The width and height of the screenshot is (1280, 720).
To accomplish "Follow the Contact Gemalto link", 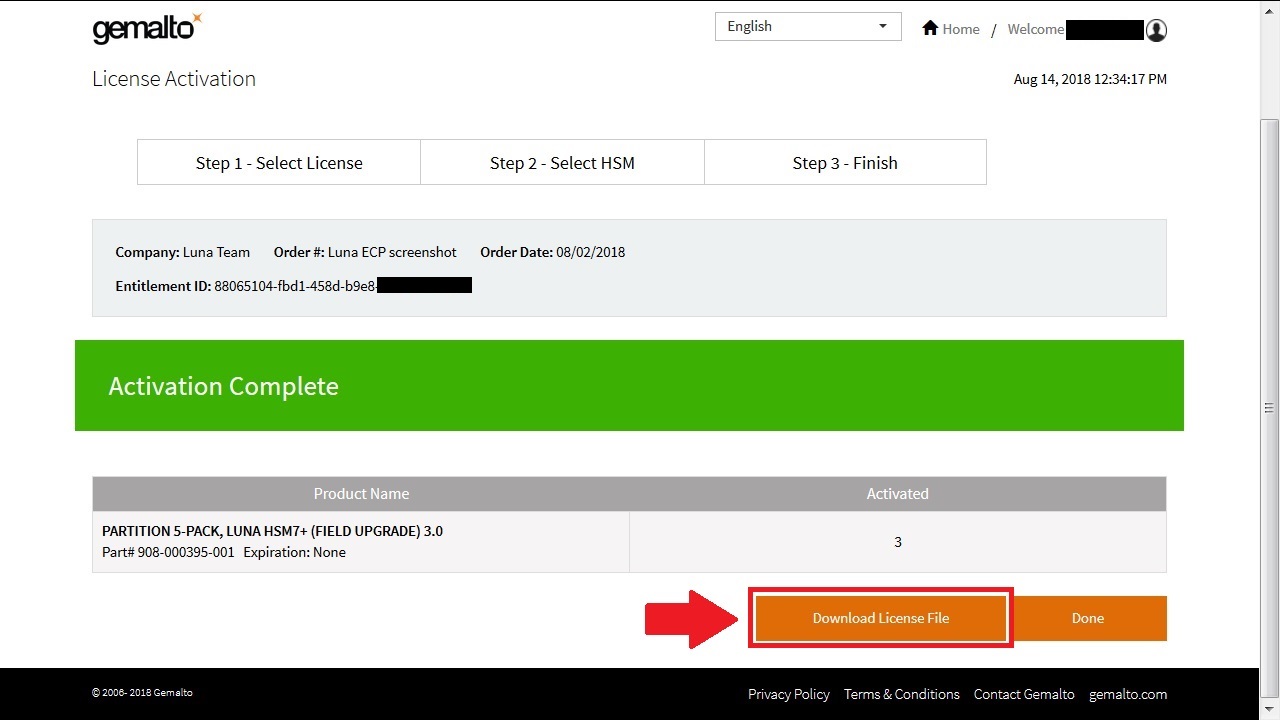I will click(x=1024, y=694).
